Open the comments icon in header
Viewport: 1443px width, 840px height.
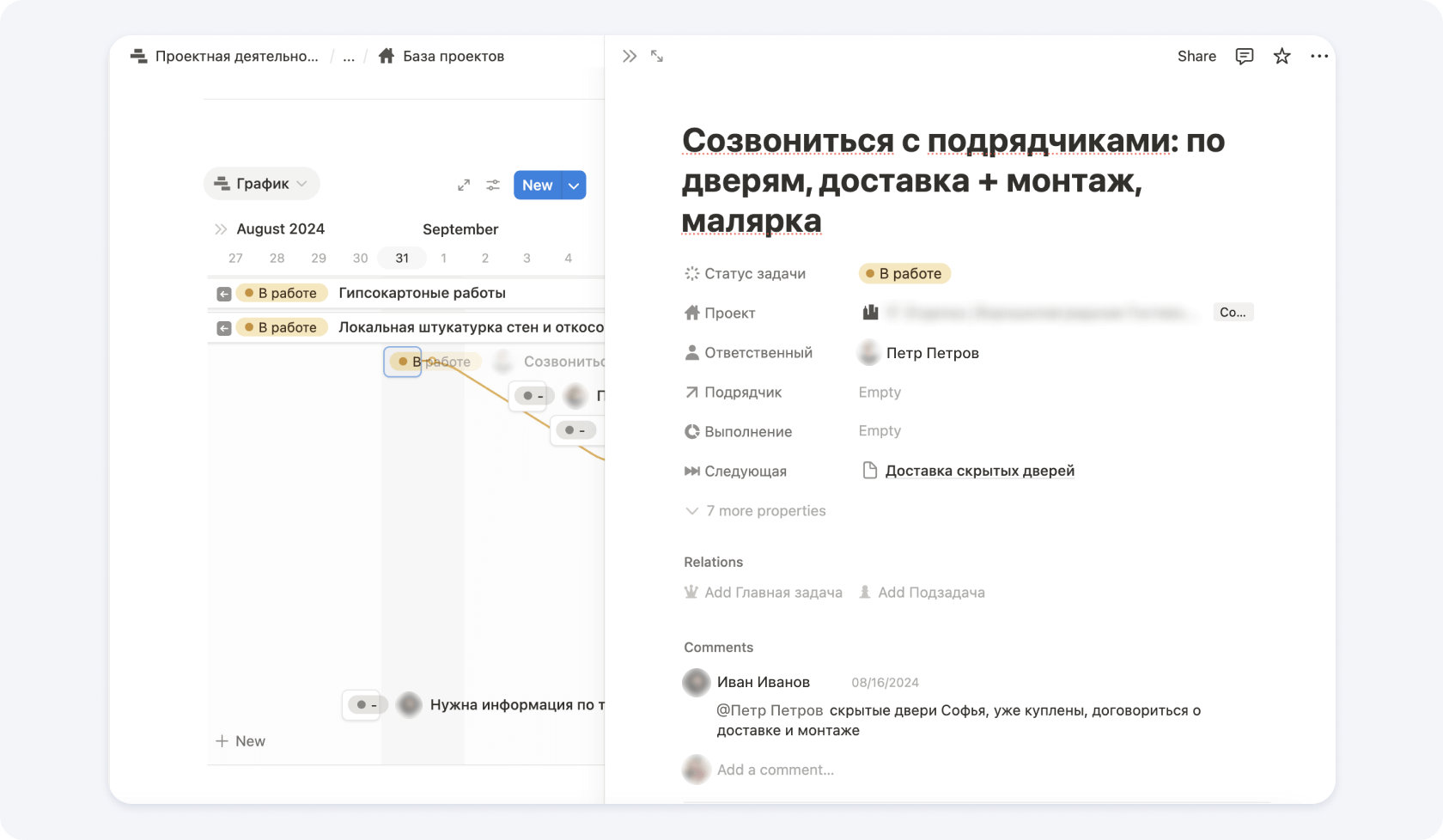click(1244, 56)
